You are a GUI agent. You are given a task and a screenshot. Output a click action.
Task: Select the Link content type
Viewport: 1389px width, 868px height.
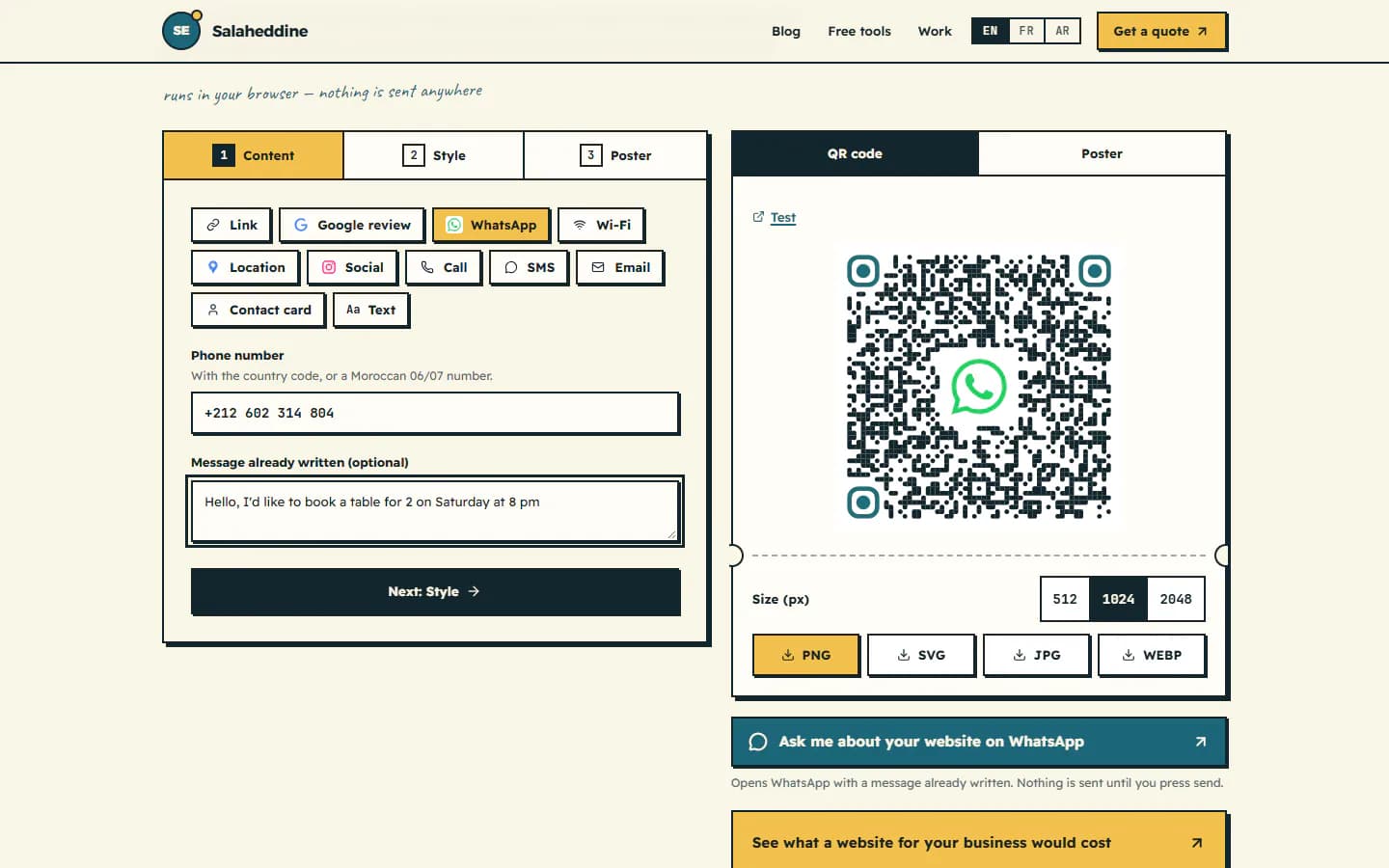(231, 225)
